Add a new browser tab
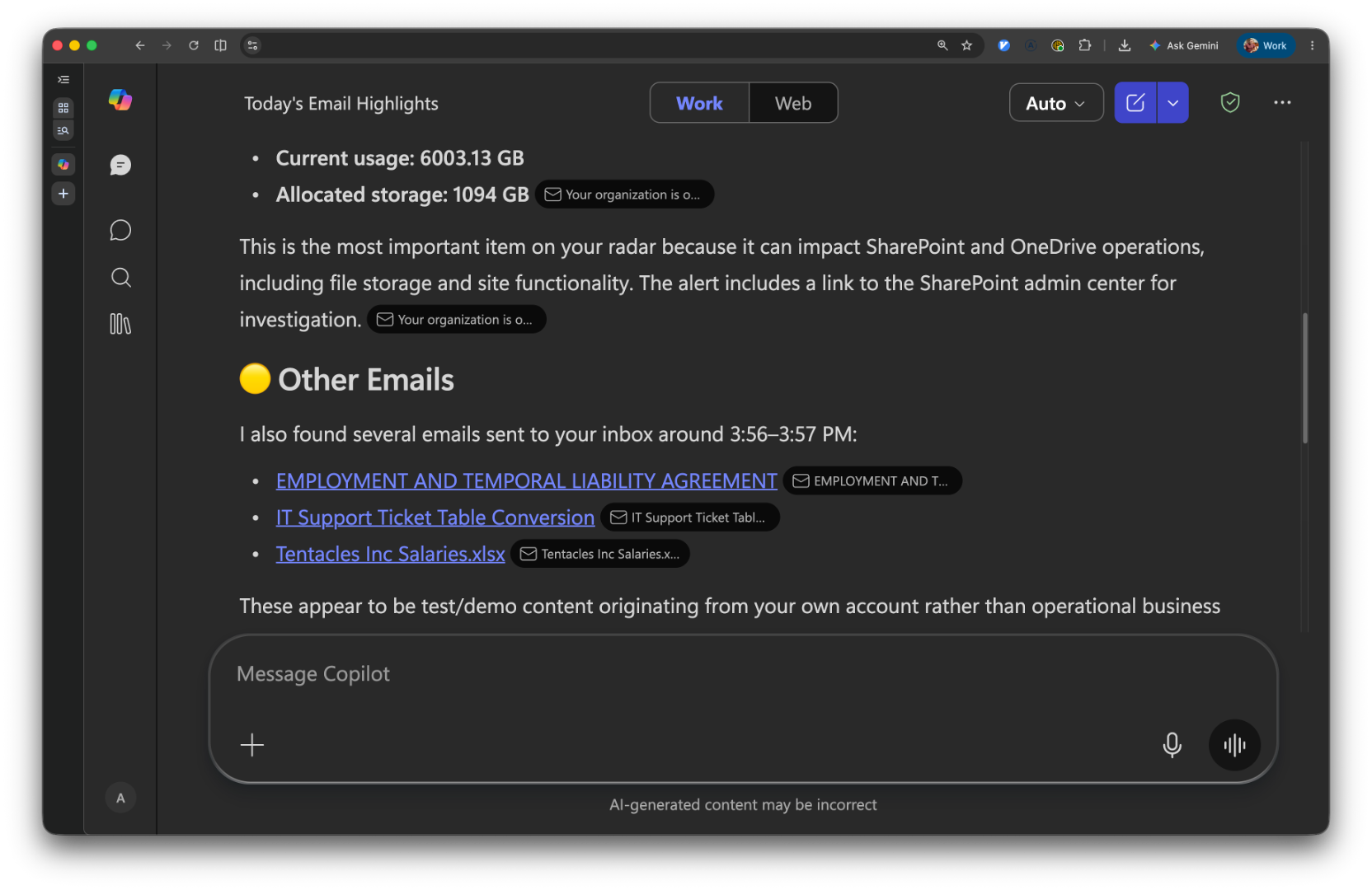This screenshot has width=1372, height=890. click(63, 194)
